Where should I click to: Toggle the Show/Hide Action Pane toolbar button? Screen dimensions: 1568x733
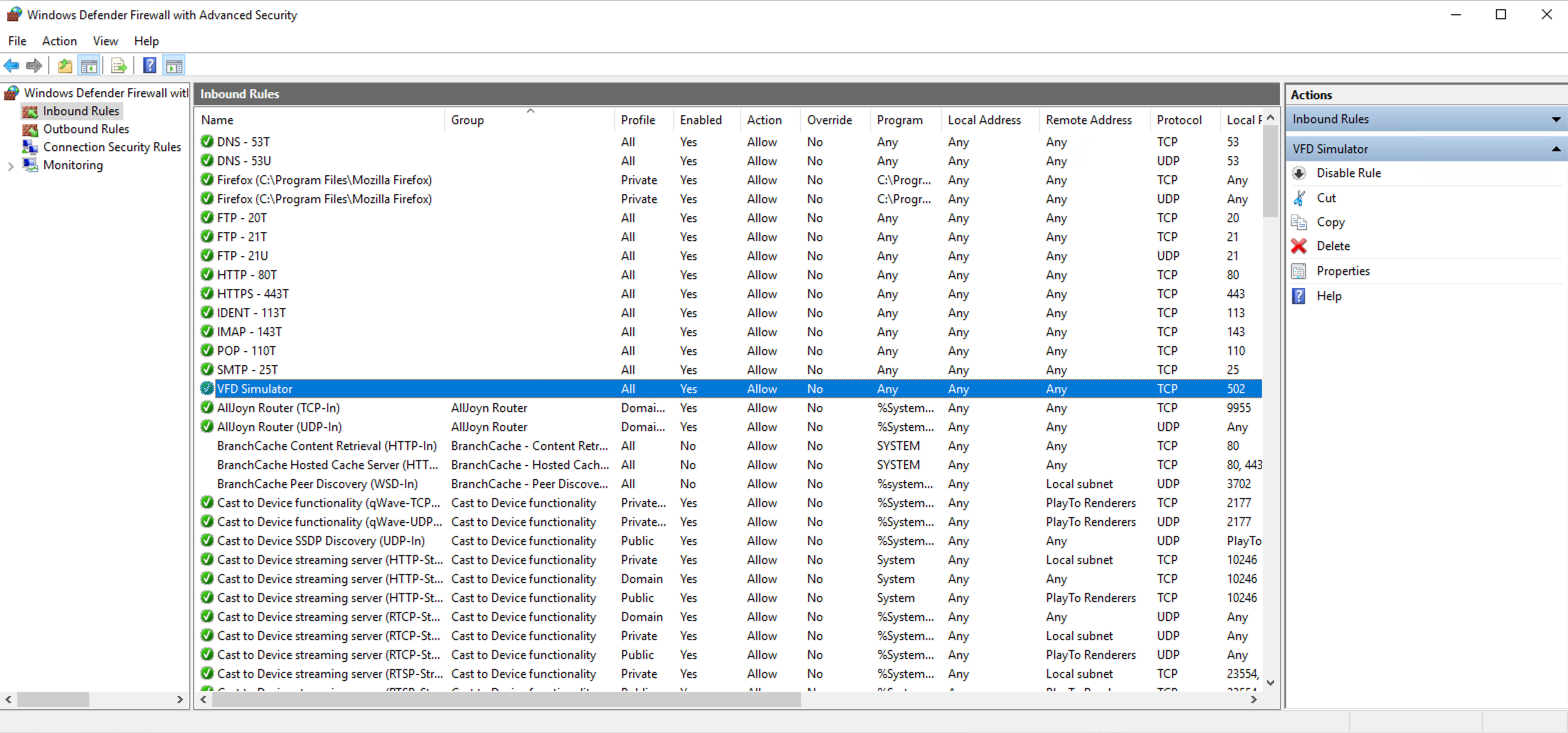click(x=174, y=66)
